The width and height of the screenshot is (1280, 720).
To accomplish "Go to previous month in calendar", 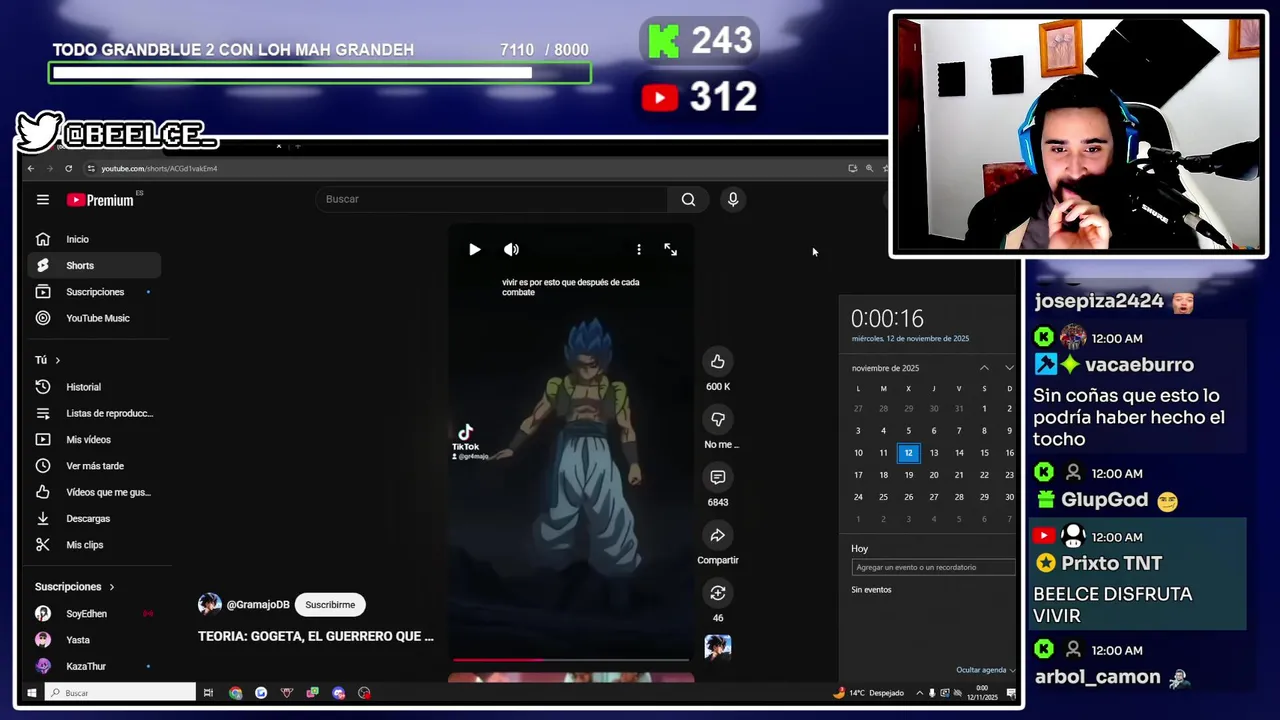I will pos(984,368).
